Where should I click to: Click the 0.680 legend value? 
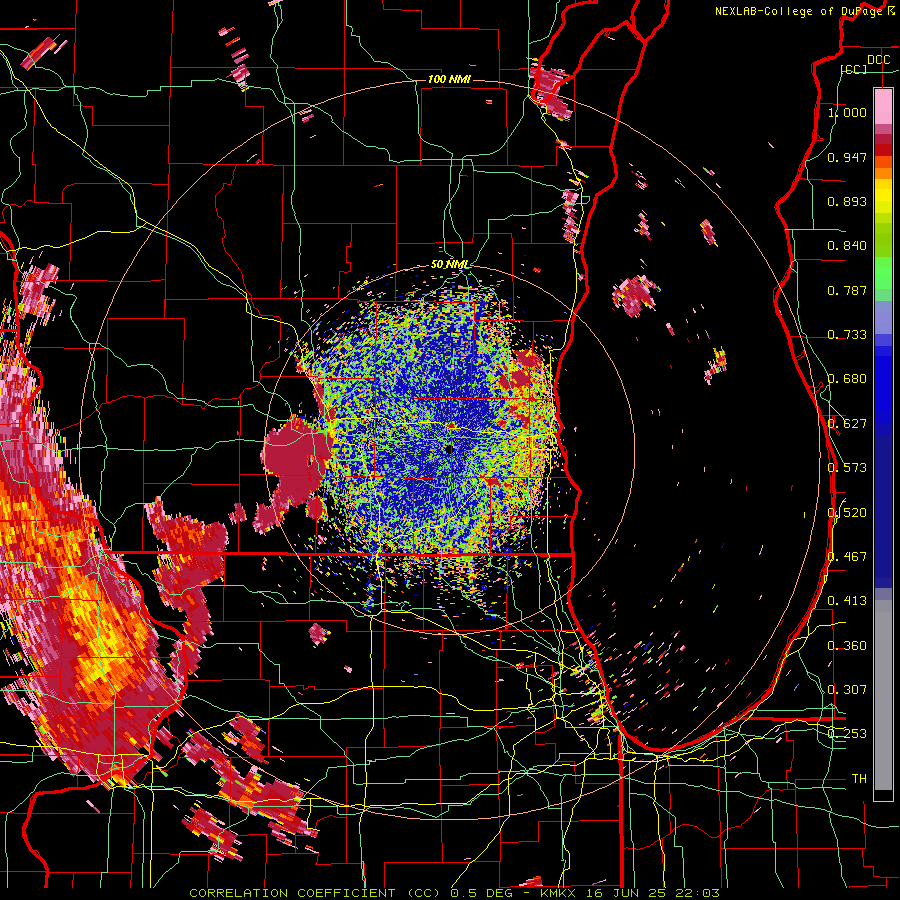(x=847, y=379)
